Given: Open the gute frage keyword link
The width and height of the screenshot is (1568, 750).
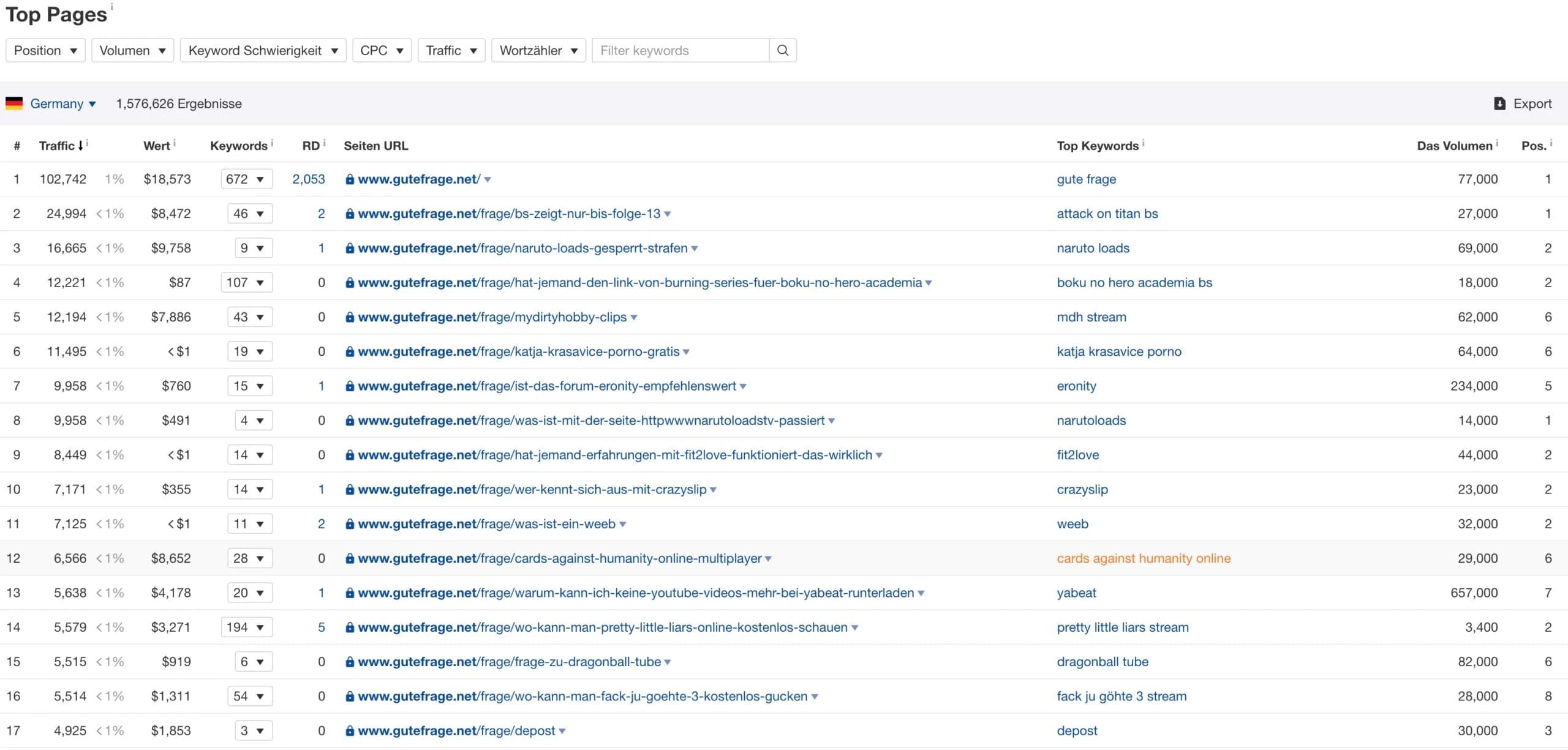Looking at the screenshot, I should [x=1086, y=179].
